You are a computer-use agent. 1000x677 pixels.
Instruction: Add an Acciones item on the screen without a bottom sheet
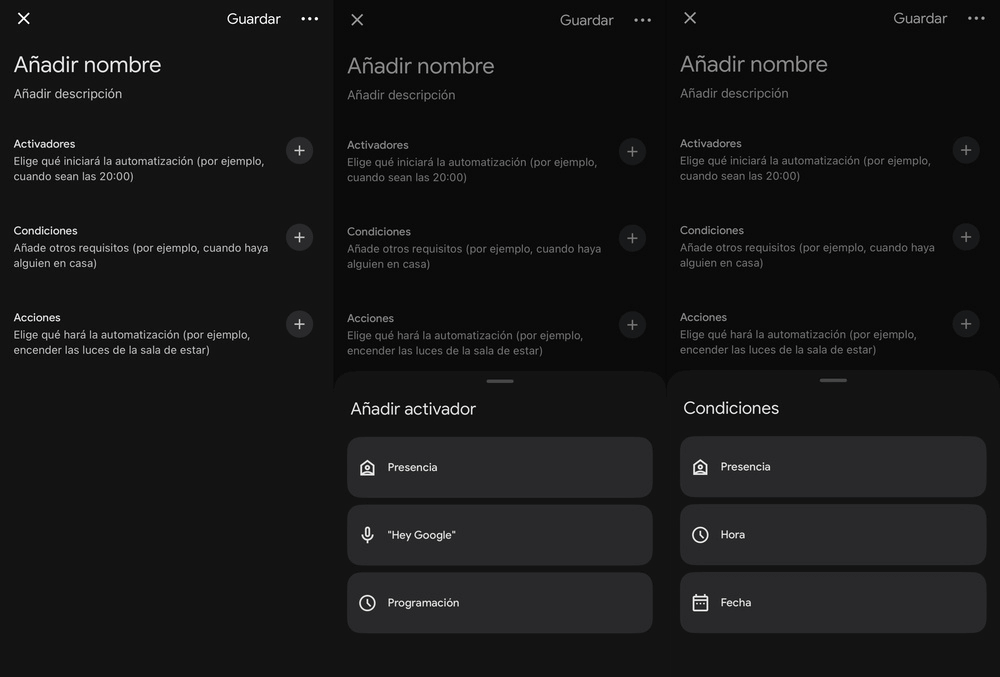[299, 324]
